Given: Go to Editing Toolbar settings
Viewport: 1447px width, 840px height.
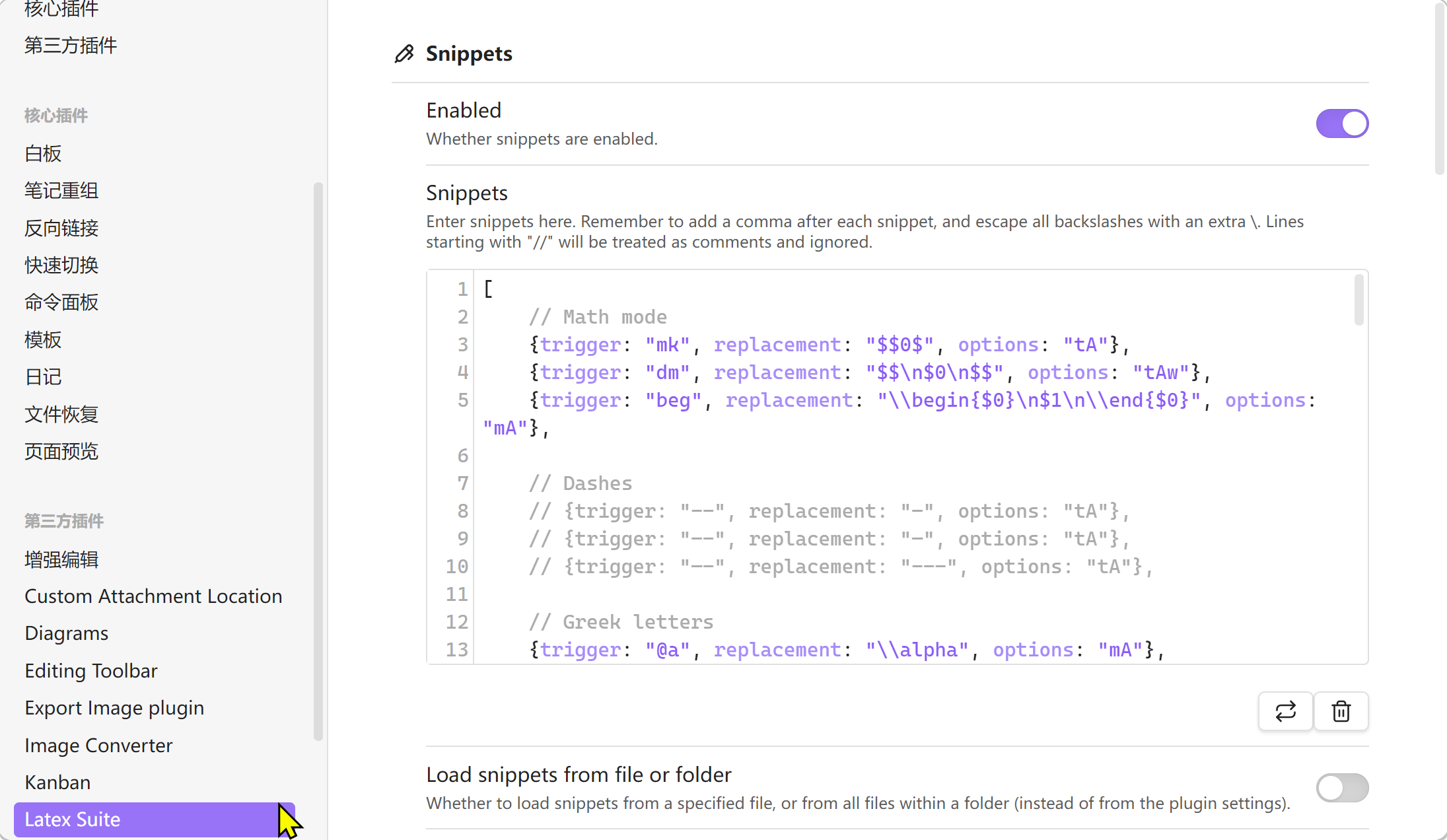Looking at the screenshot, I should click(91, 671).
